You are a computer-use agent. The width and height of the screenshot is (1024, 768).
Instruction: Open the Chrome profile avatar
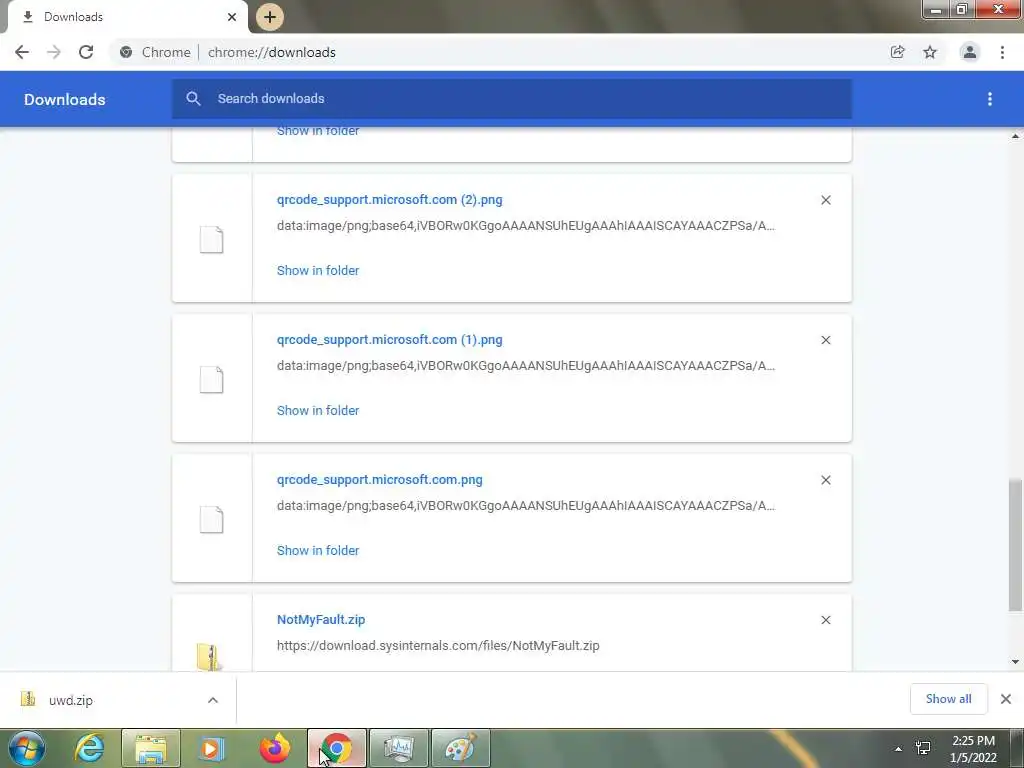[x=970, y=52]
